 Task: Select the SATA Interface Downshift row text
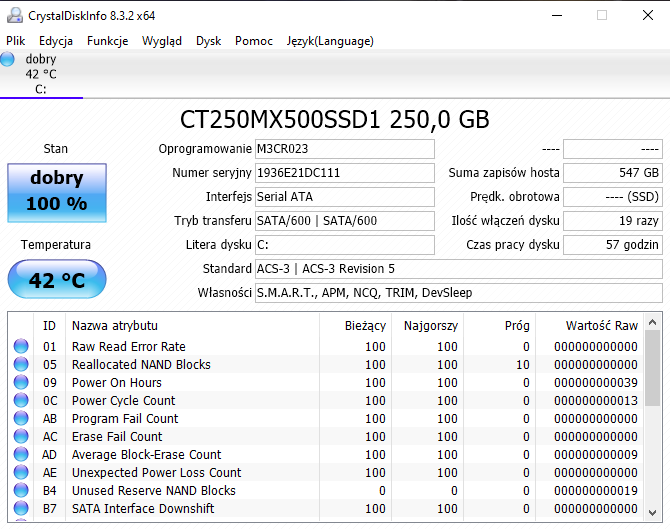point(143,508)
